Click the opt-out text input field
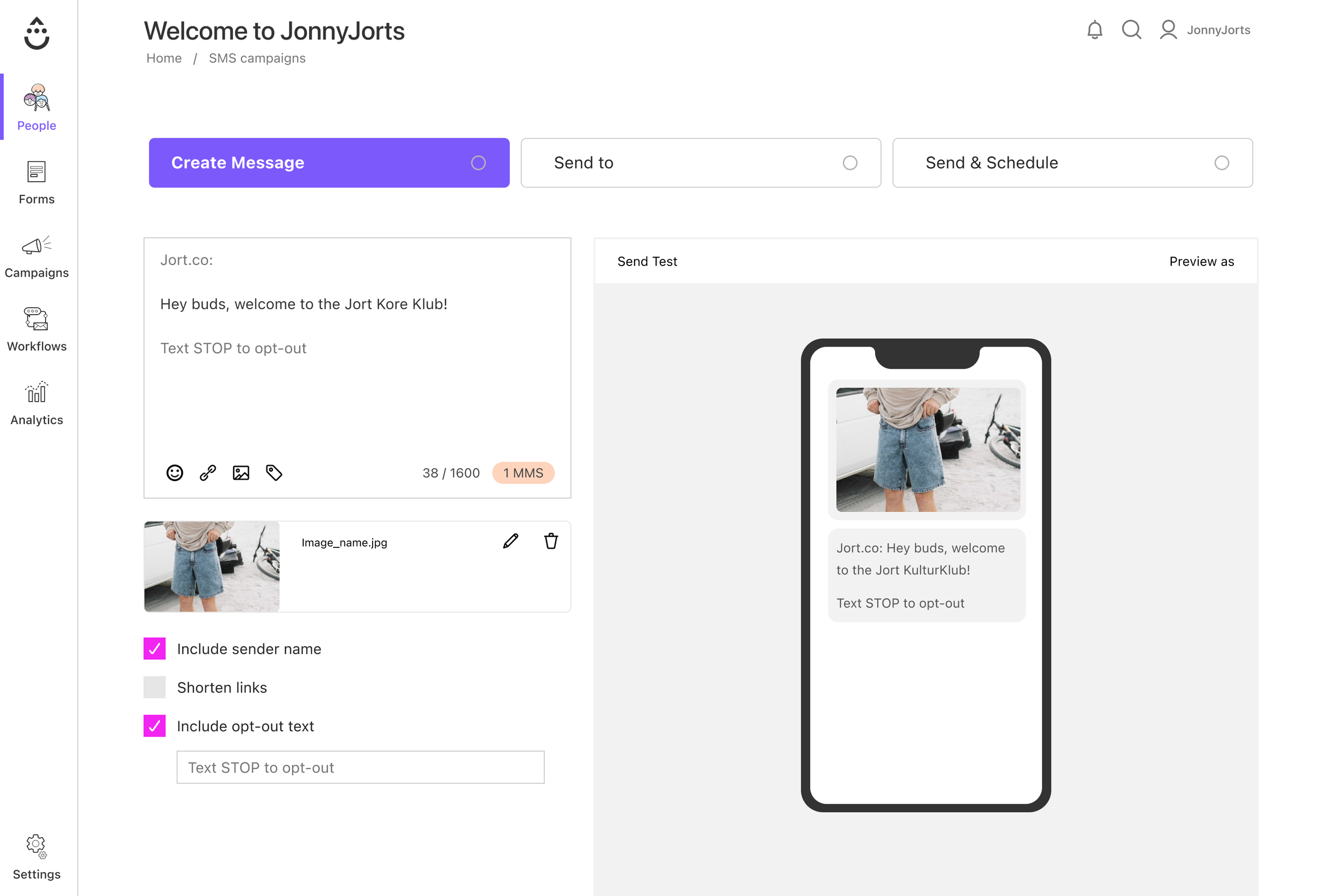This screenshot has width=1325, height=896. tap(360, 767)
